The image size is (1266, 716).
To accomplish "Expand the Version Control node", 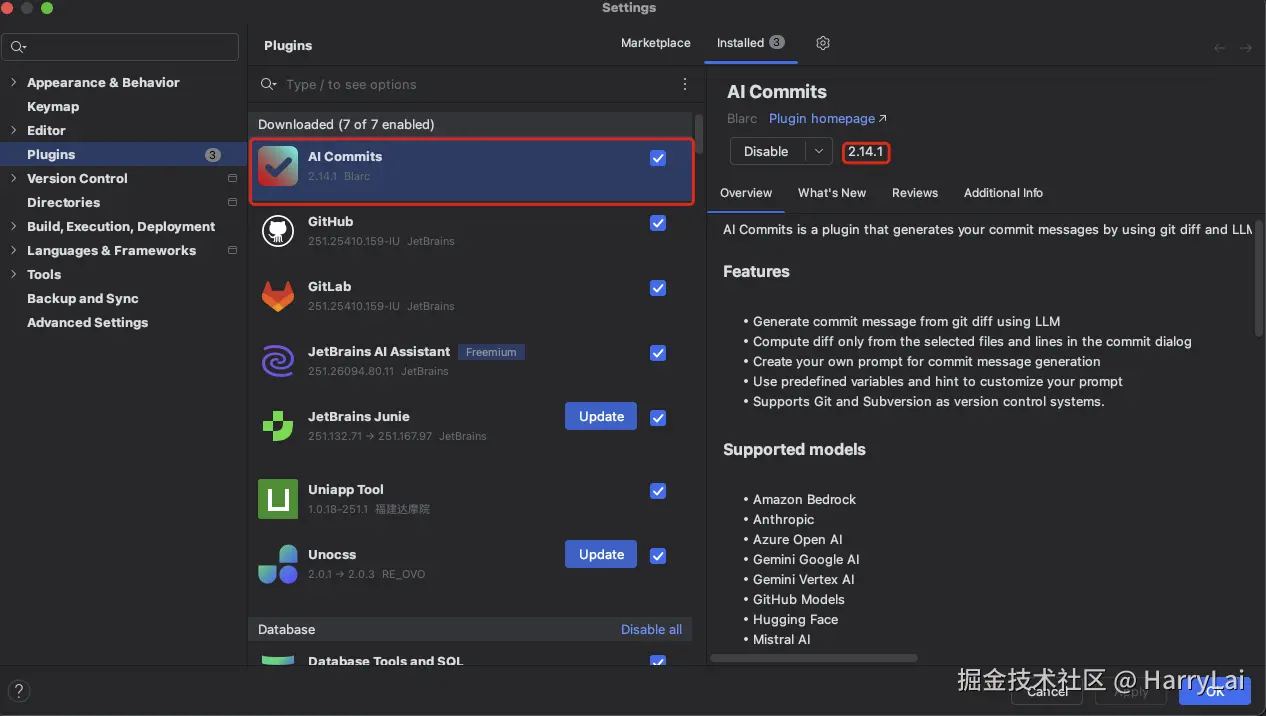I will 13,179.
